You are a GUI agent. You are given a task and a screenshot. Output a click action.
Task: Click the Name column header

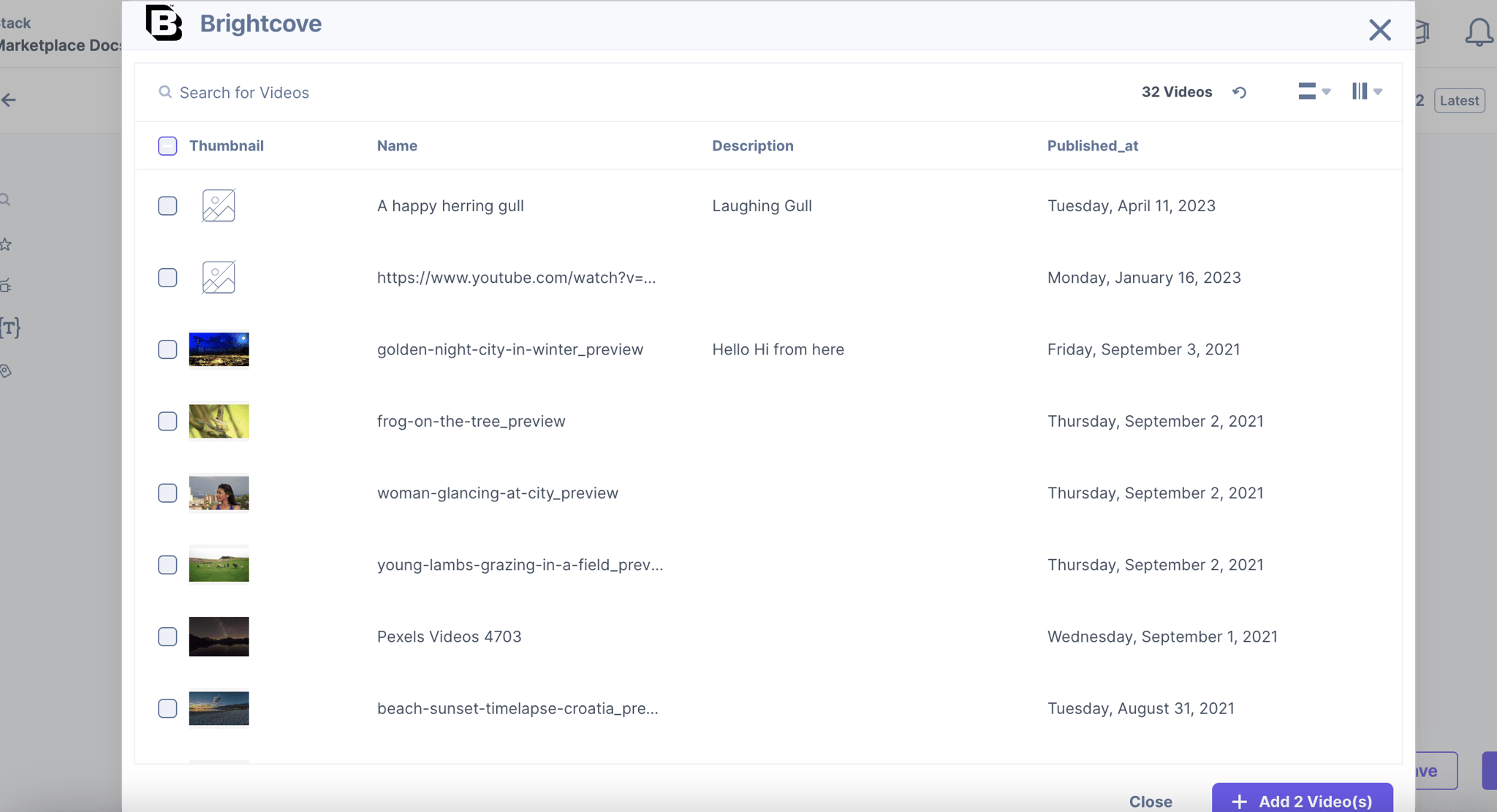point(397,145)
